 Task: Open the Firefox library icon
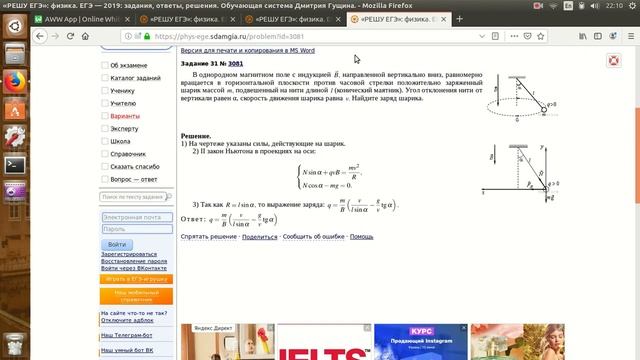(583, 36)
